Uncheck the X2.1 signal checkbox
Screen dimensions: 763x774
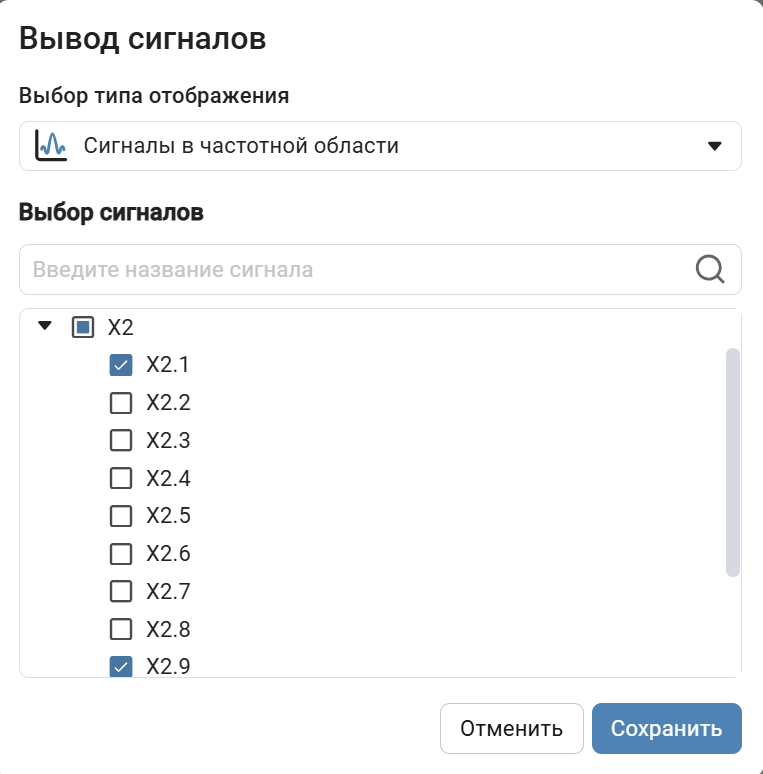tap(121, 365)
